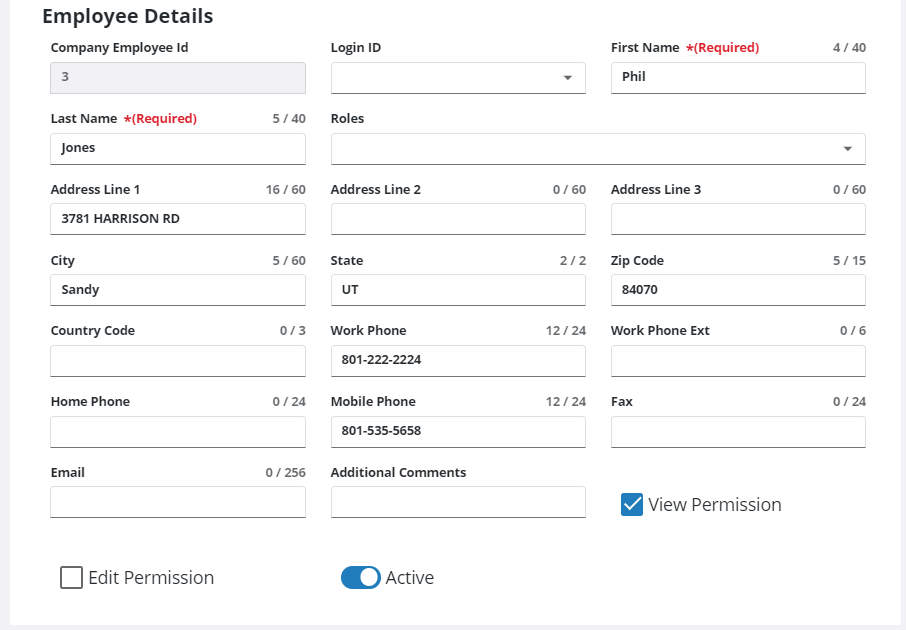Toggle the Active switch off
This screenshot has height=630, width=906.
[x=361, y=578]
